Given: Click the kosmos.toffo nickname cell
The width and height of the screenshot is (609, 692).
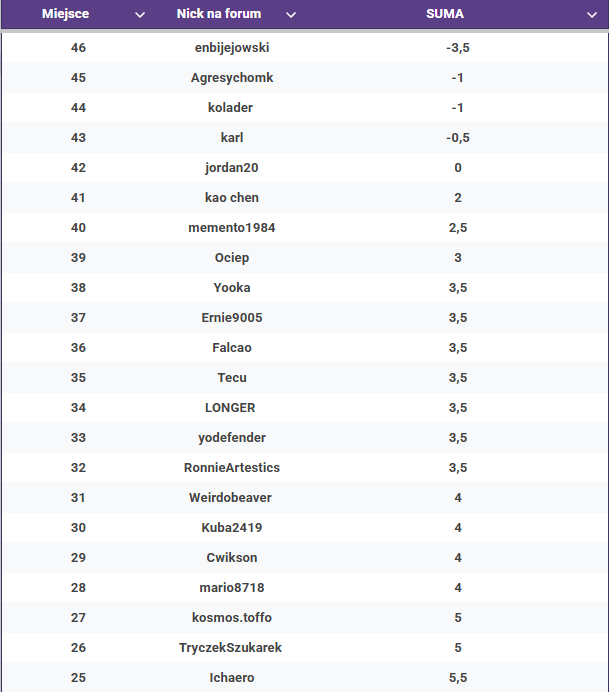Looking at the screenshot, I should pyautogui.click(x=232, y=618).
